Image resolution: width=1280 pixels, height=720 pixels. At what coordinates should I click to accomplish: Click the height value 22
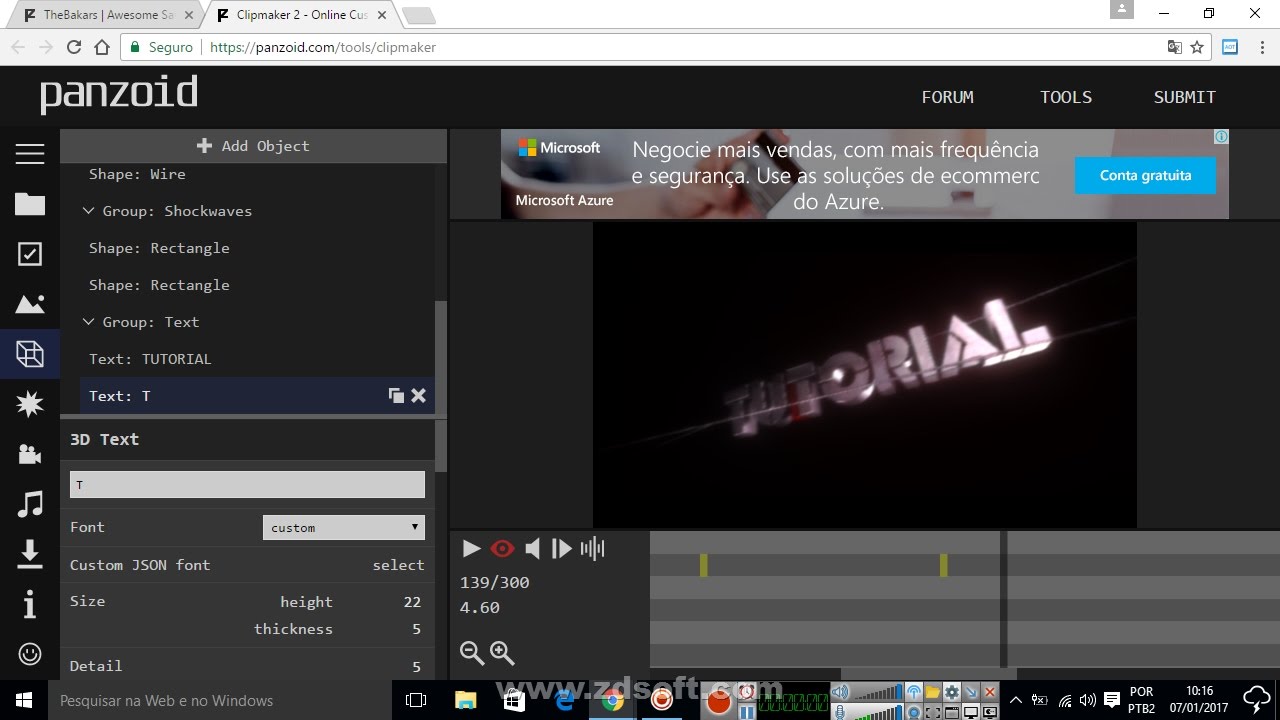point(412,602)
